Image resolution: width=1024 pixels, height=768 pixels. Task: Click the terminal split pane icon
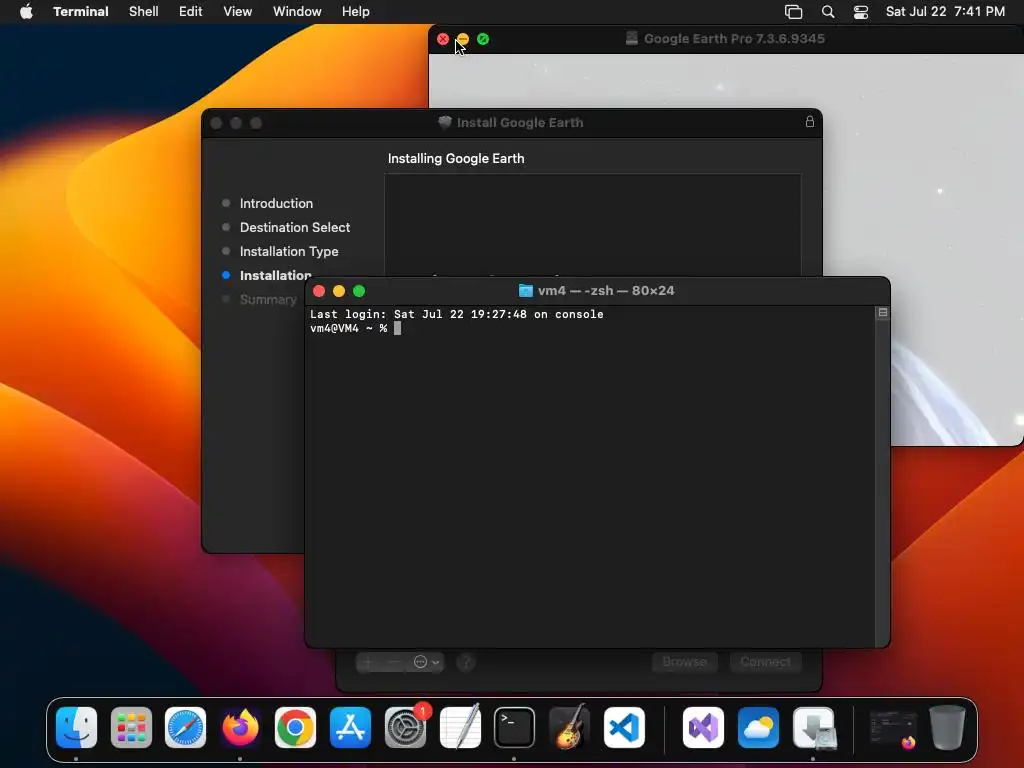coord(883,313)
